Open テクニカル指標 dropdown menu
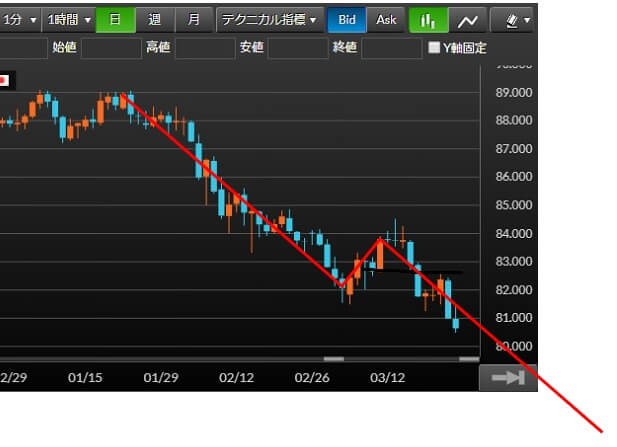Screen dimensions: 617x447 (270, 20)
